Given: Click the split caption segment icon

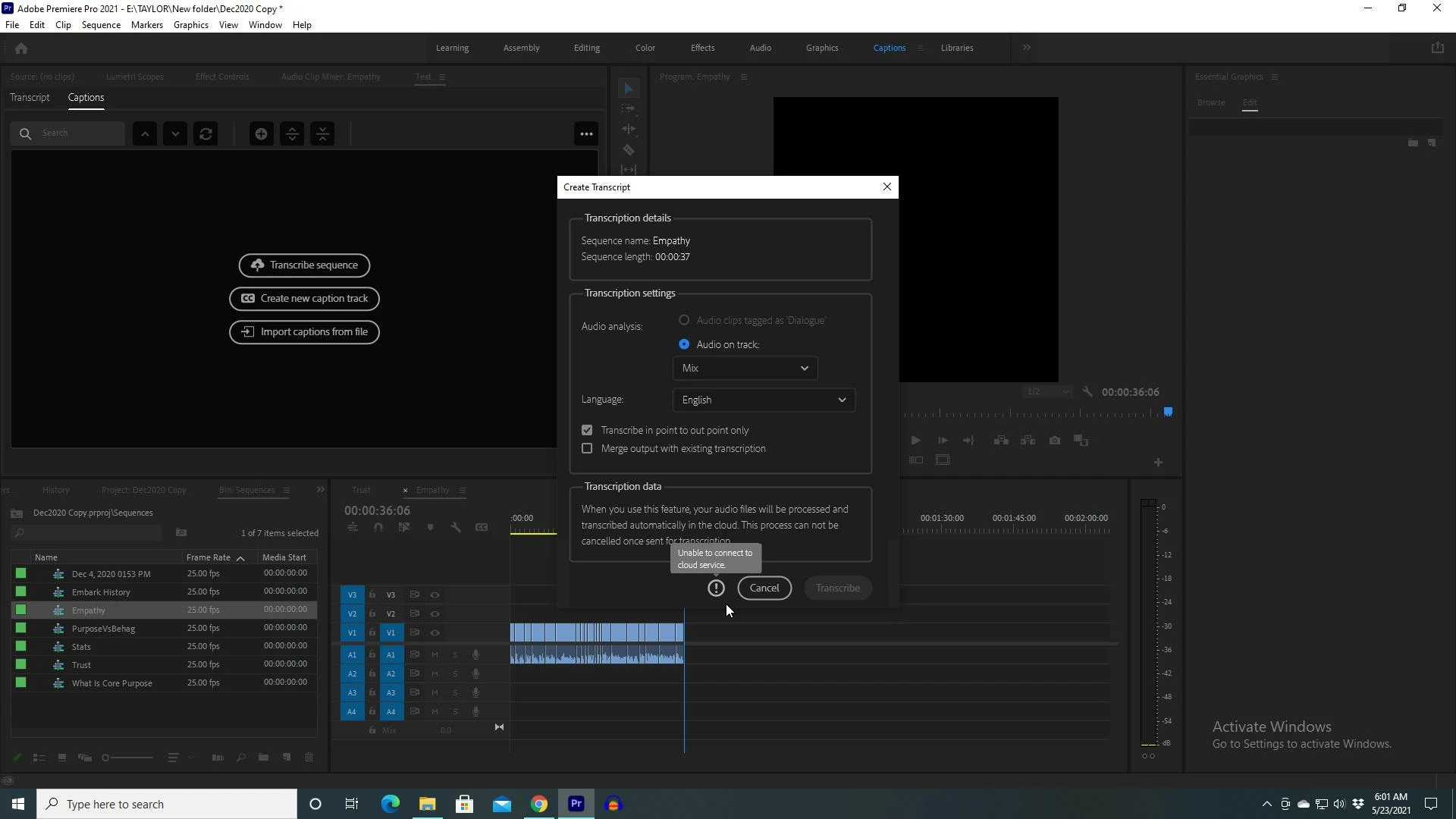Looking at the screenshot, I should pyautogui.click(x=292, y=134).
